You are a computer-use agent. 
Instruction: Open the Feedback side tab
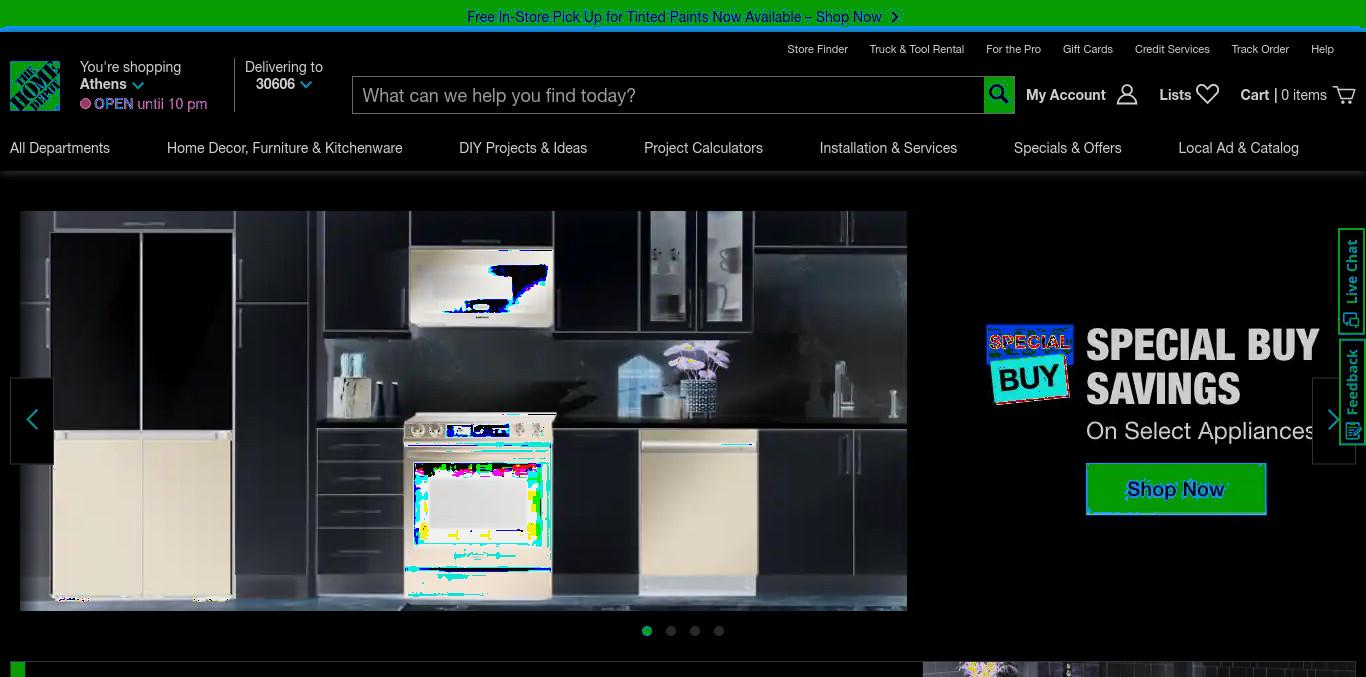pyautogui.click(x=1352, y=393)
